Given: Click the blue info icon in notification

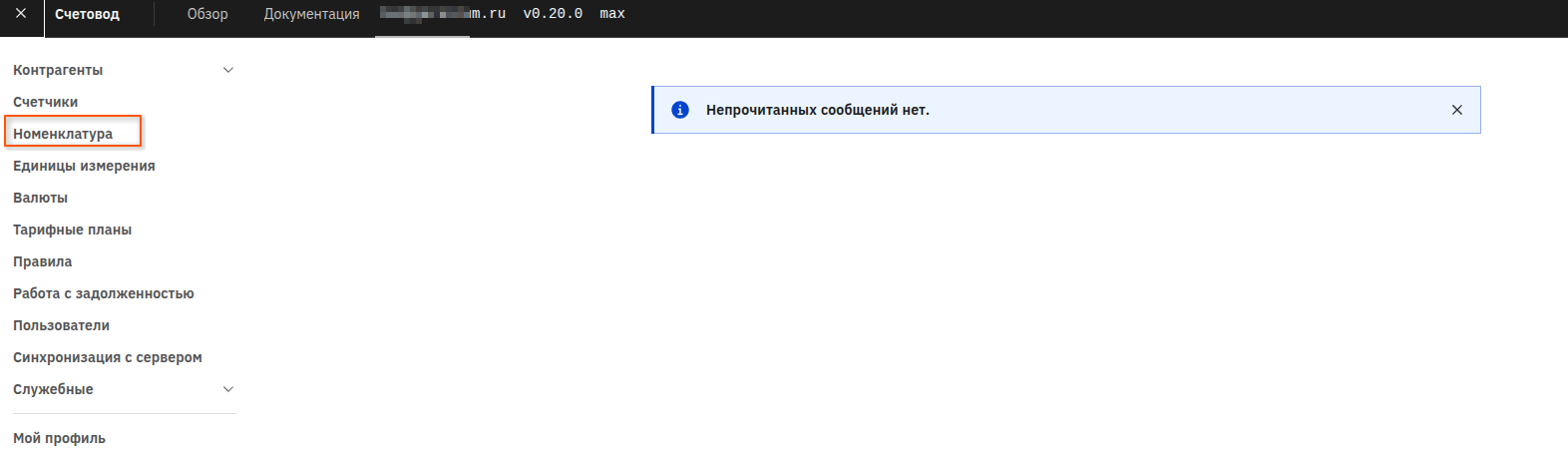Looking at the screenshot, I should pos(680,110).
